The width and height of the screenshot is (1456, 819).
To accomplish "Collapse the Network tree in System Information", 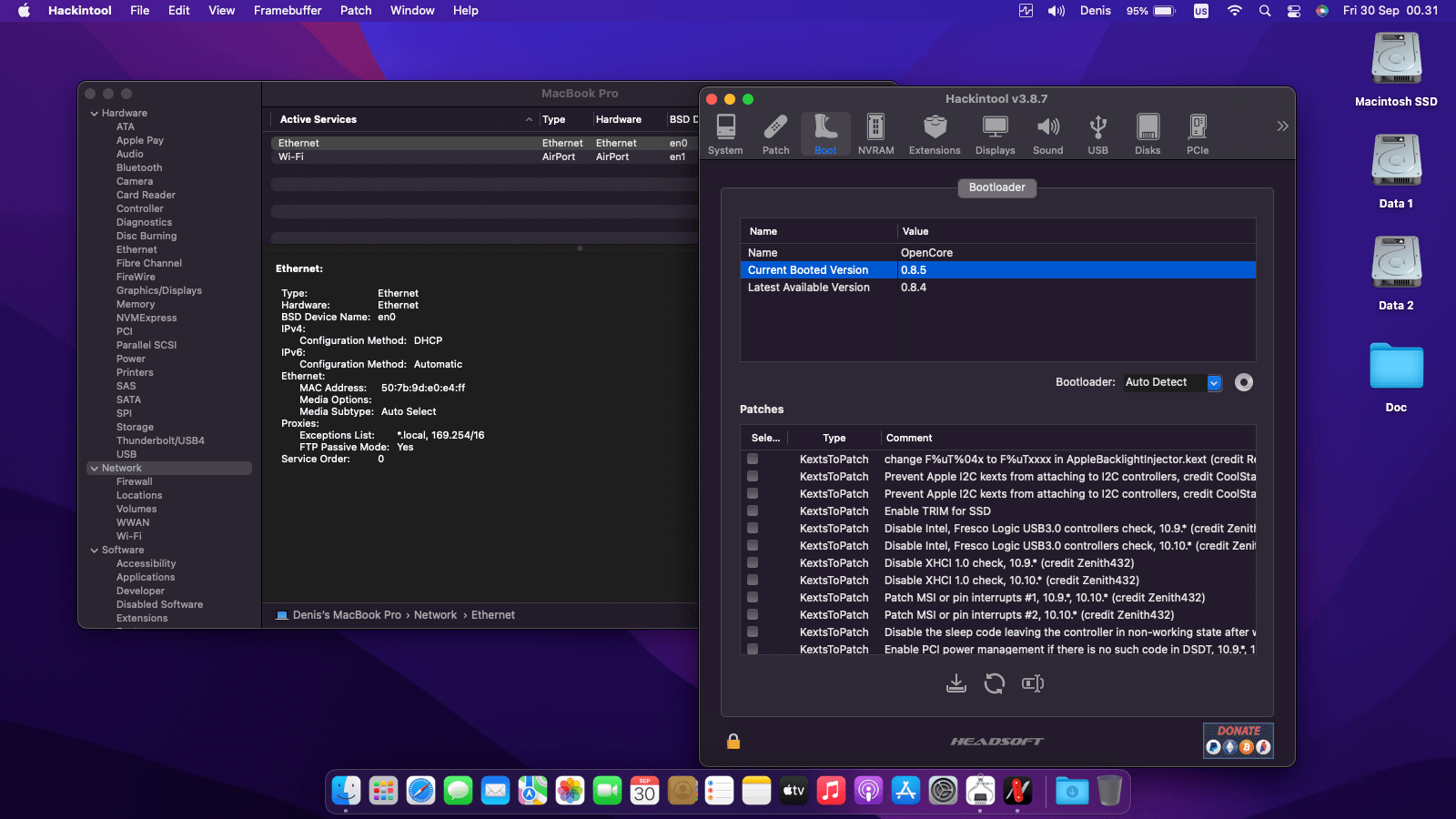I will pos(95,469).
